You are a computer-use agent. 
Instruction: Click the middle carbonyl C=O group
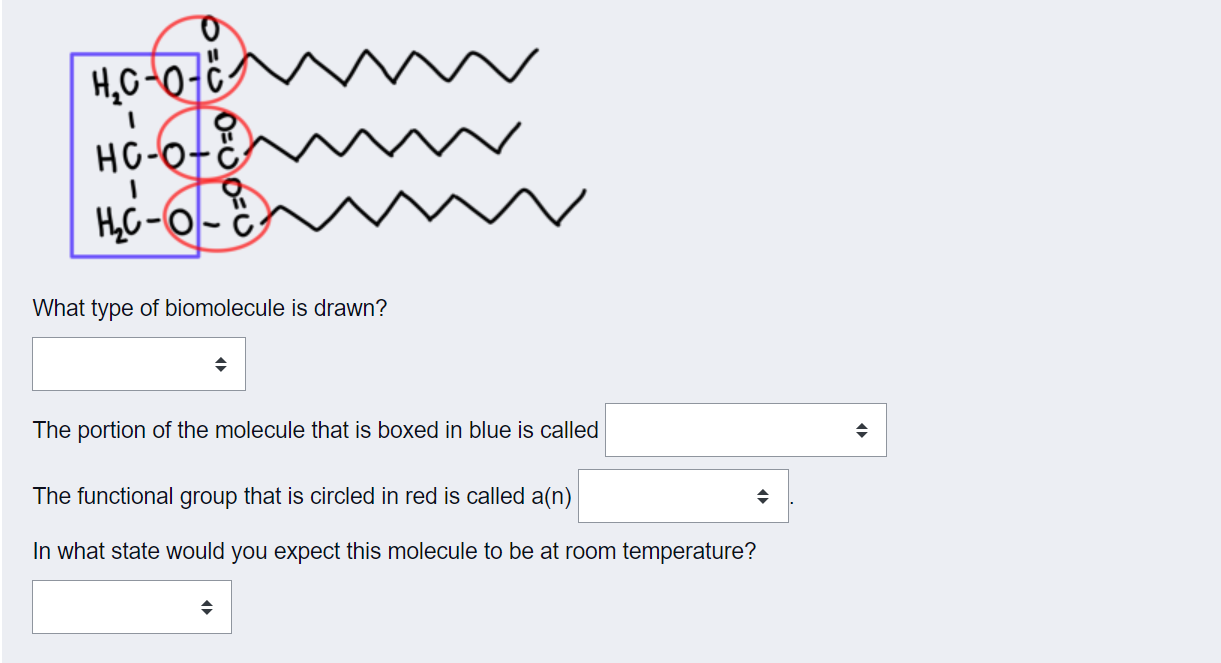tap(226, 138)
